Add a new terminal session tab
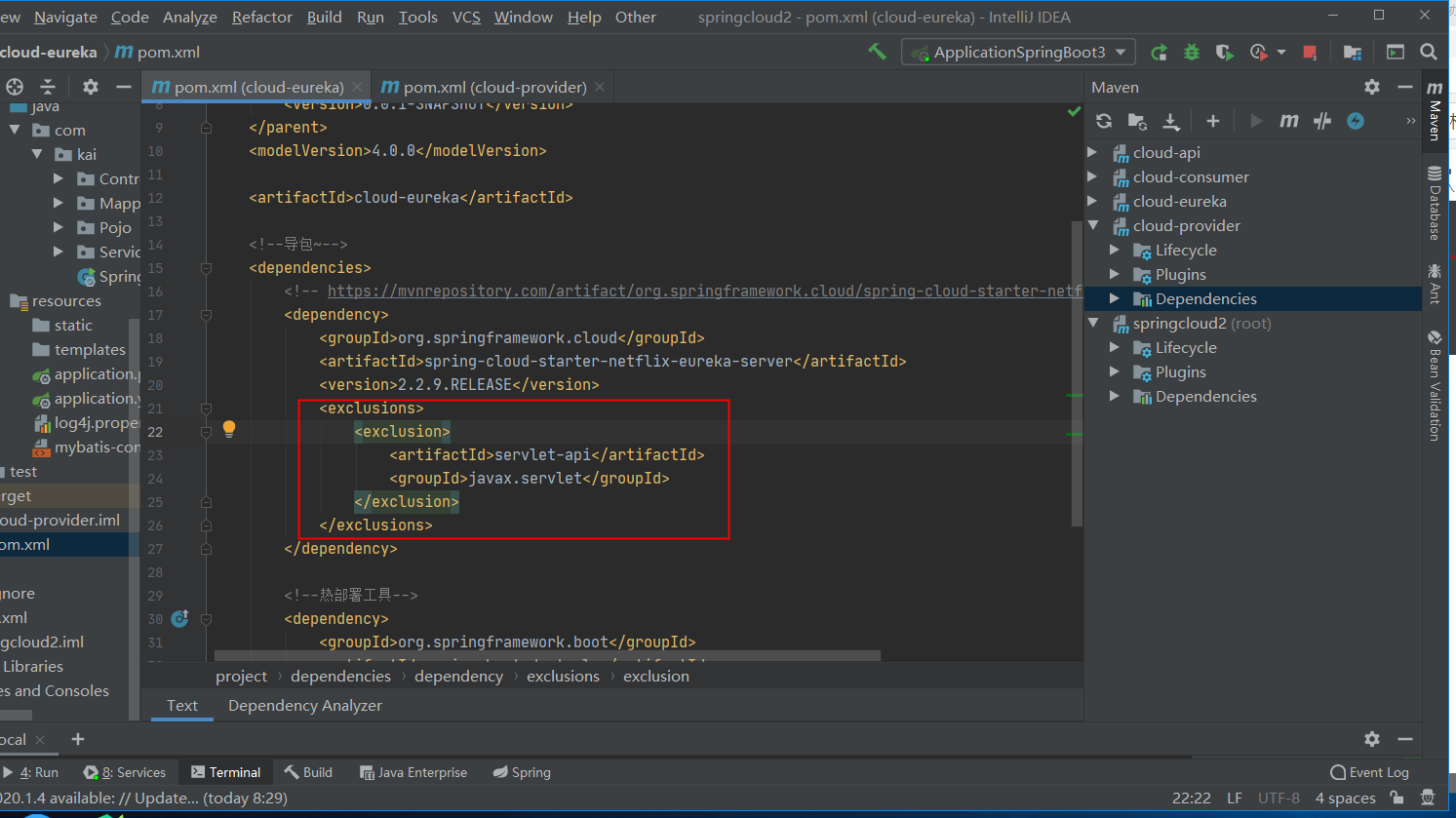Image resolution: width=1456 pixels, height=818 pixels. 78,739
